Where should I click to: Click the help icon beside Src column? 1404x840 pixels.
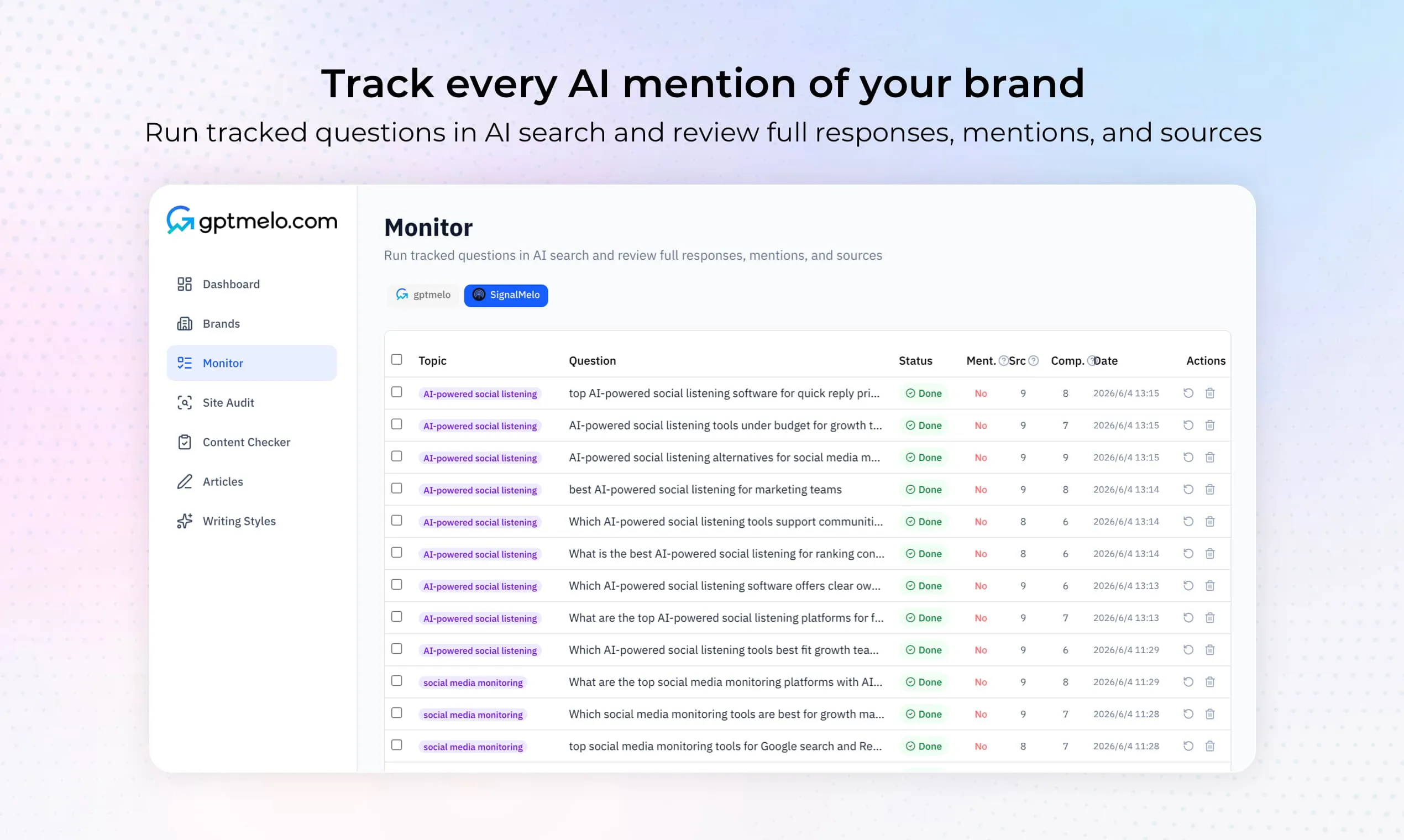pyautogui.click(x=1033, y=360)
